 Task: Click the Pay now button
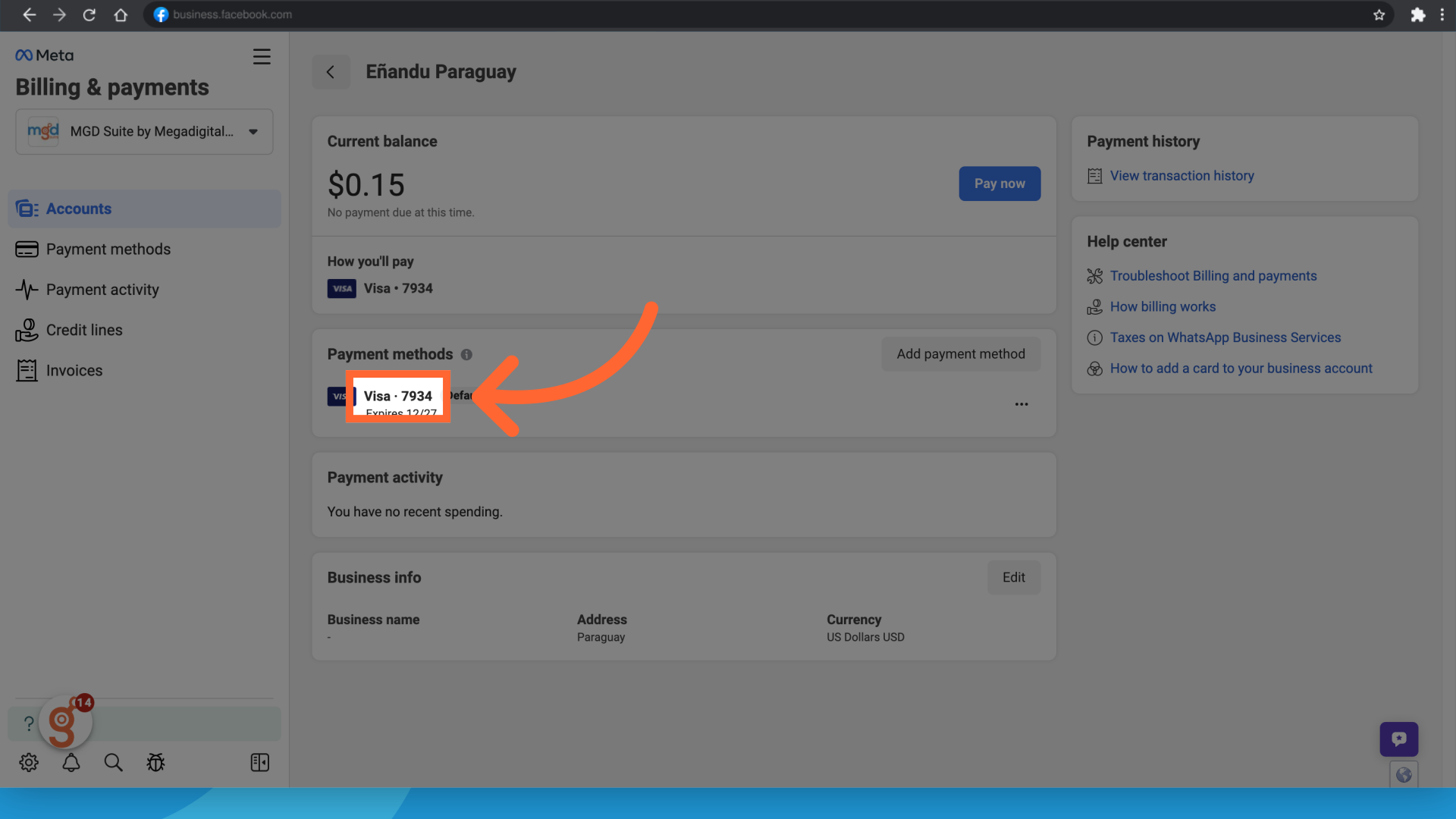click(999, 184)
